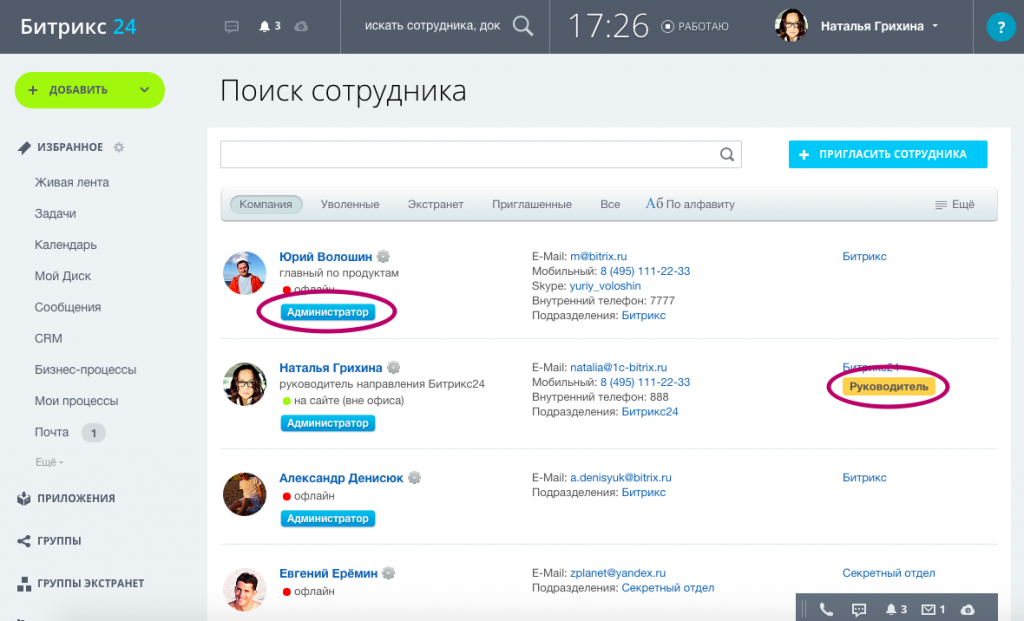The image size is (1024, 621).
Task: Switch to the Все tab
Action: click(610, 204)
